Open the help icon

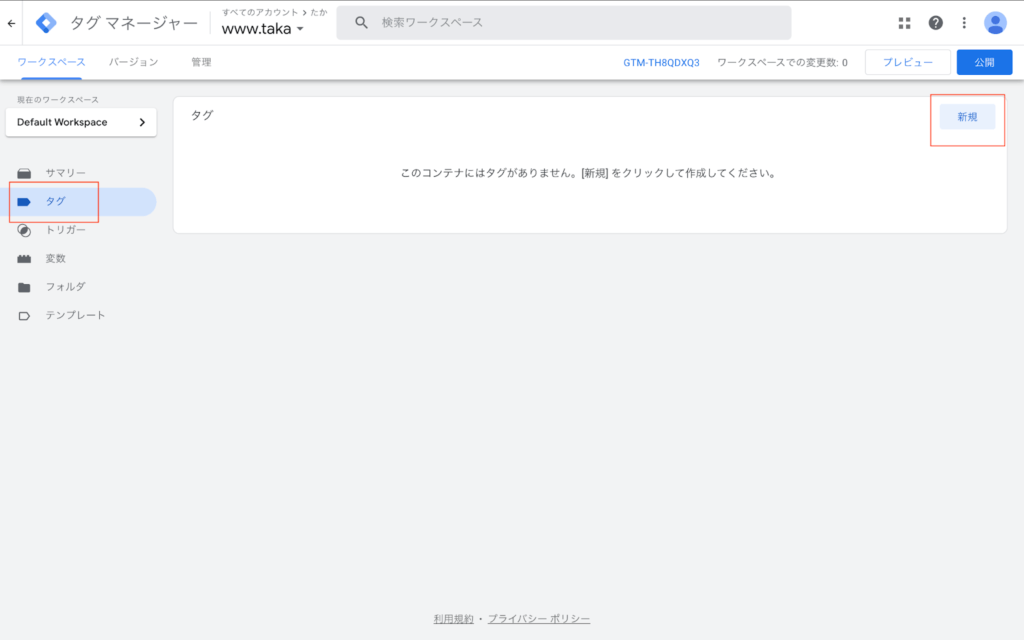coord(934,21)
